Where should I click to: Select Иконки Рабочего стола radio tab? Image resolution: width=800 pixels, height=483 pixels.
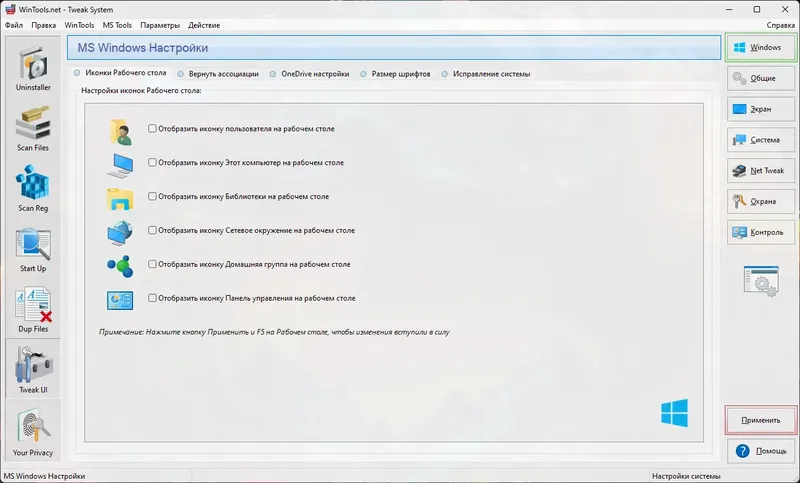pyautogui.click(x=120, y=73)
